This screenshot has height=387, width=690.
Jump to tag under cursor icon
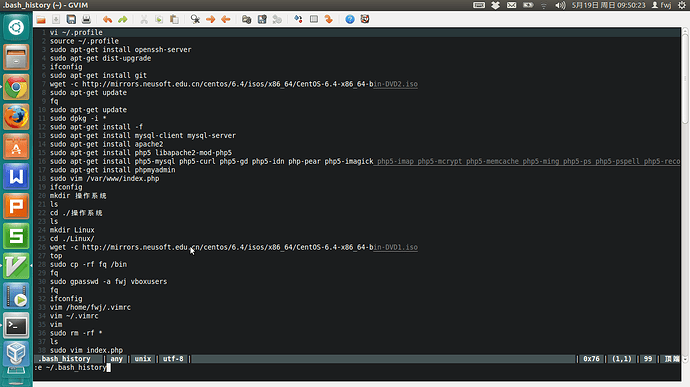[x=329, y=19]
